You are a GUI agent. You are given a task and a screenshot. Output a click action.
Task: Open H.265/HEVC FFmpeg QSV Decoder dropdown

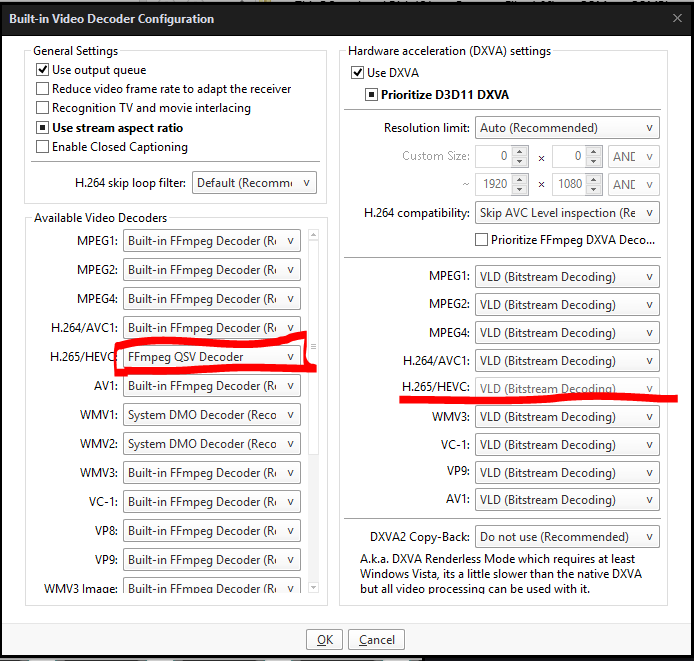[x=212, y=357]
